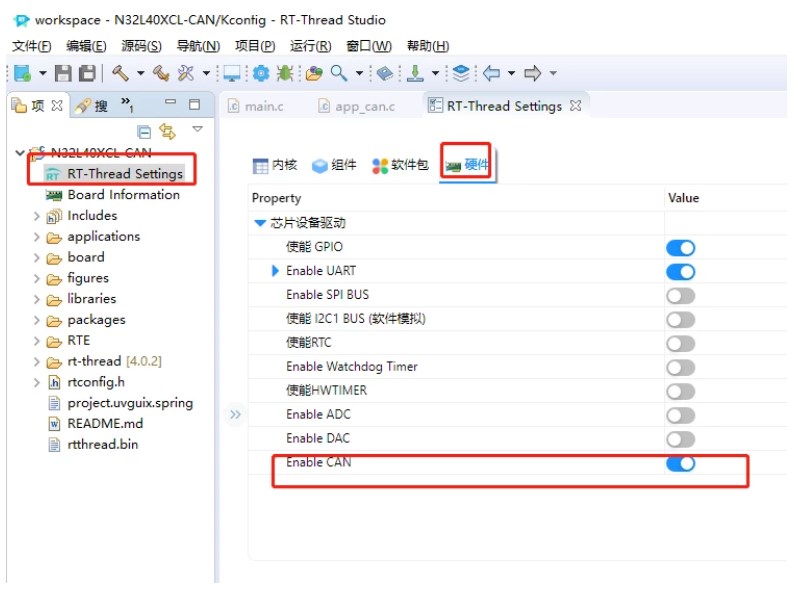Select the README.md file
Viewport: 790px width, 592px height.
tap(96, 424)
